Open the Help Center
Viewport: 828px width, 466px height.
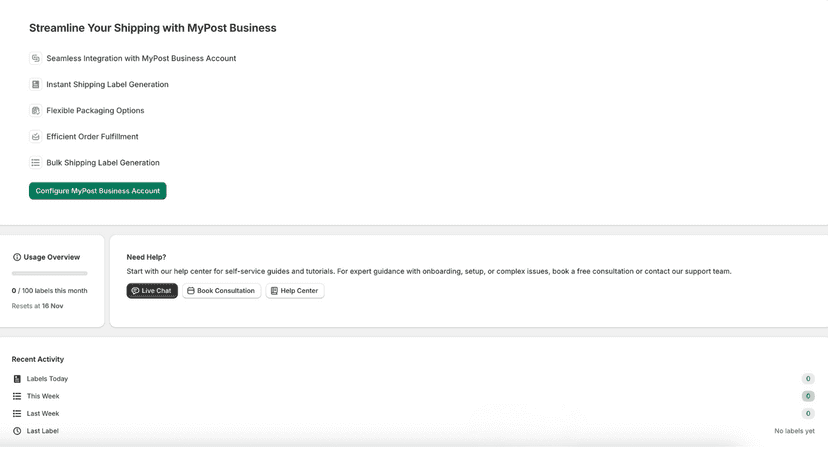click(x=295, y=291)
